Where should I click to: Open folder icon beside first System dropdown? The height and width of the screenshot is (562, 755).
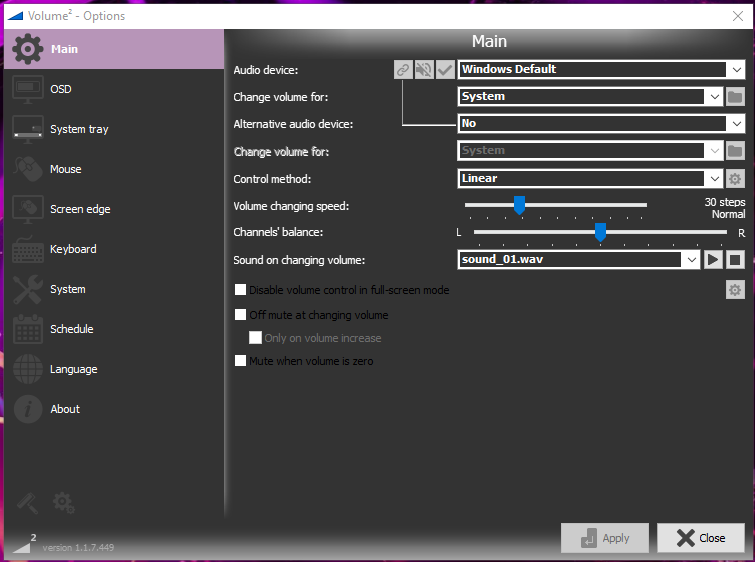(x=735, y=97)
